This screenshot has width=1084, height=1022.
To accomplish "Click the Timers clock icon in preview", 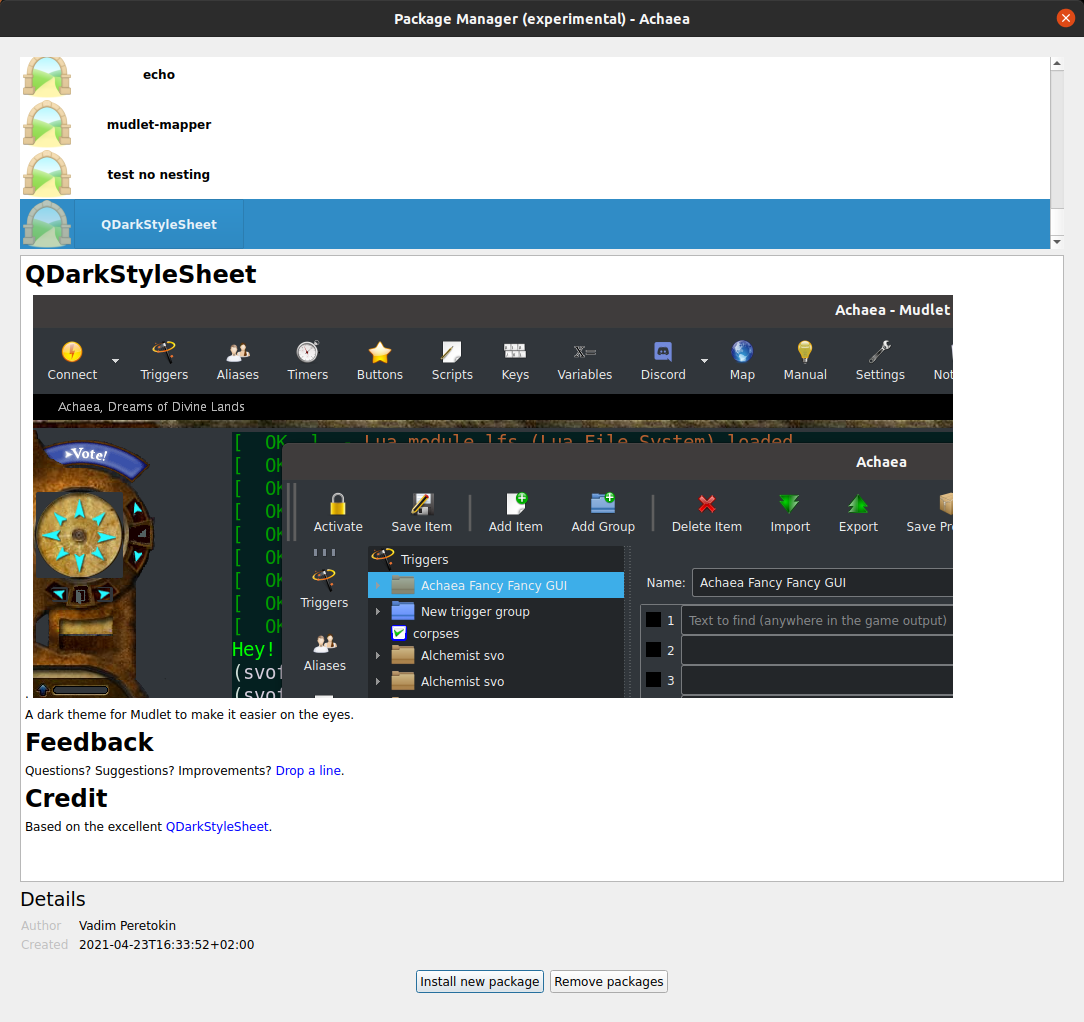I will click(x=308, y=352).
